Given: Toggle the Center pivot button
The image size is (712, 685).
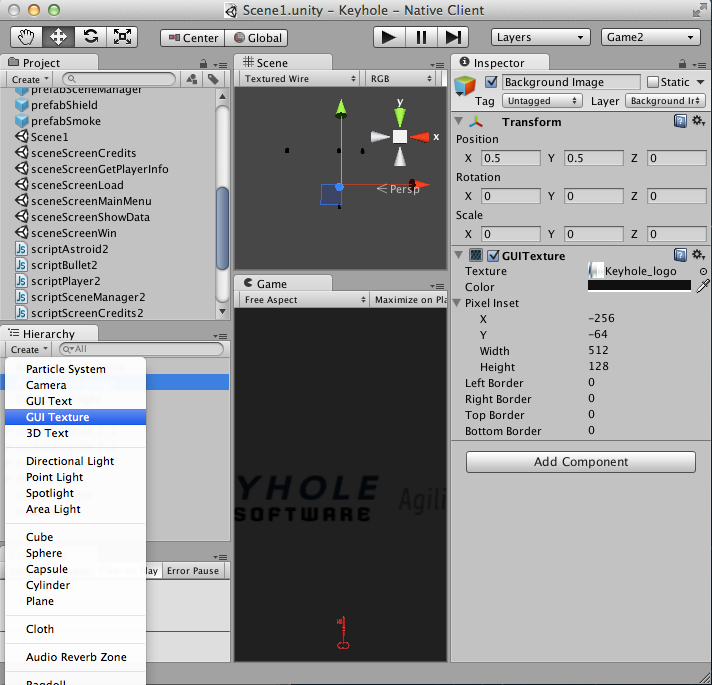Looking at the screenshot, I should point(191,38).
